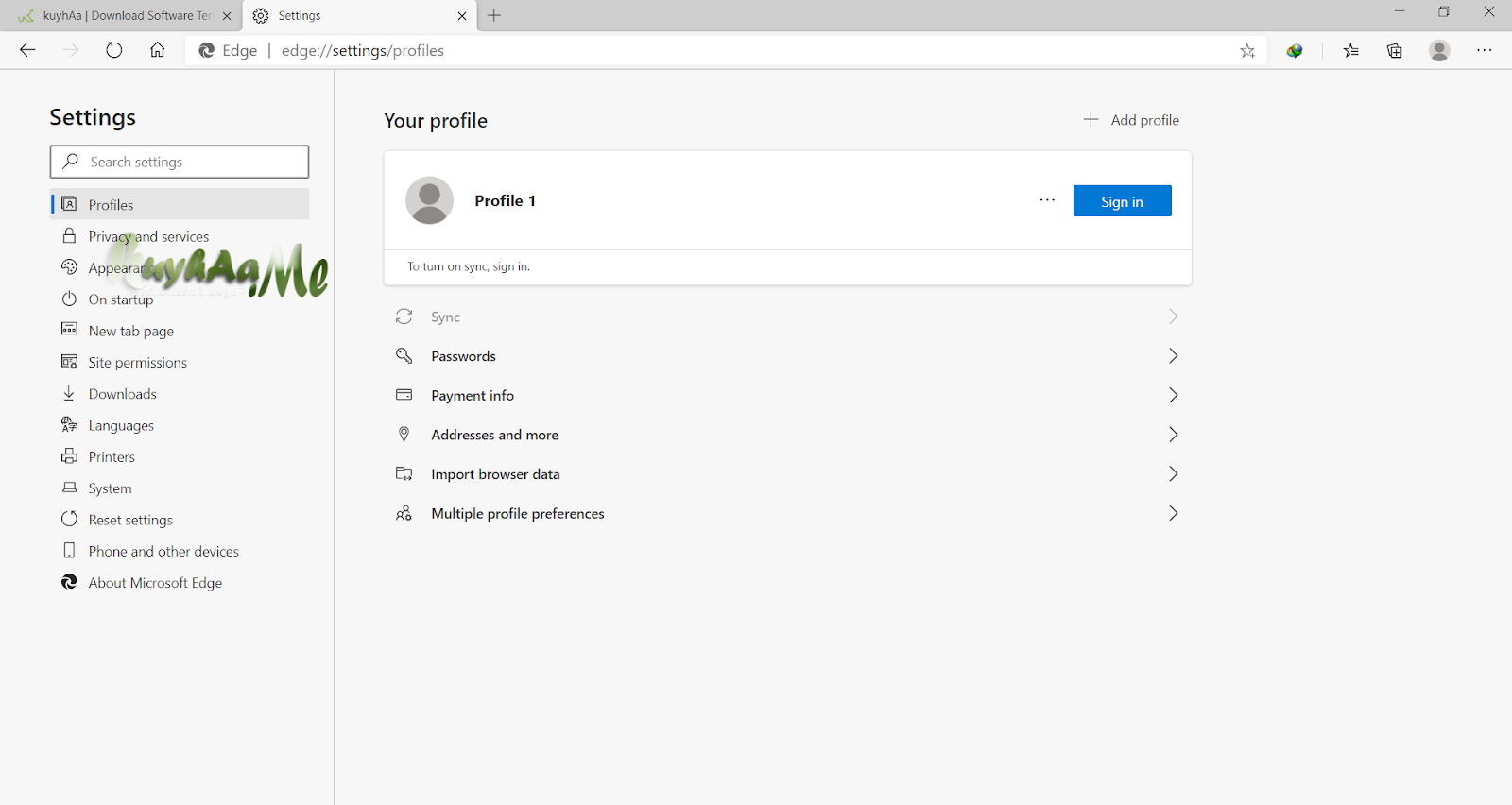Click the Refresh page icon

[x=114, y=50]
